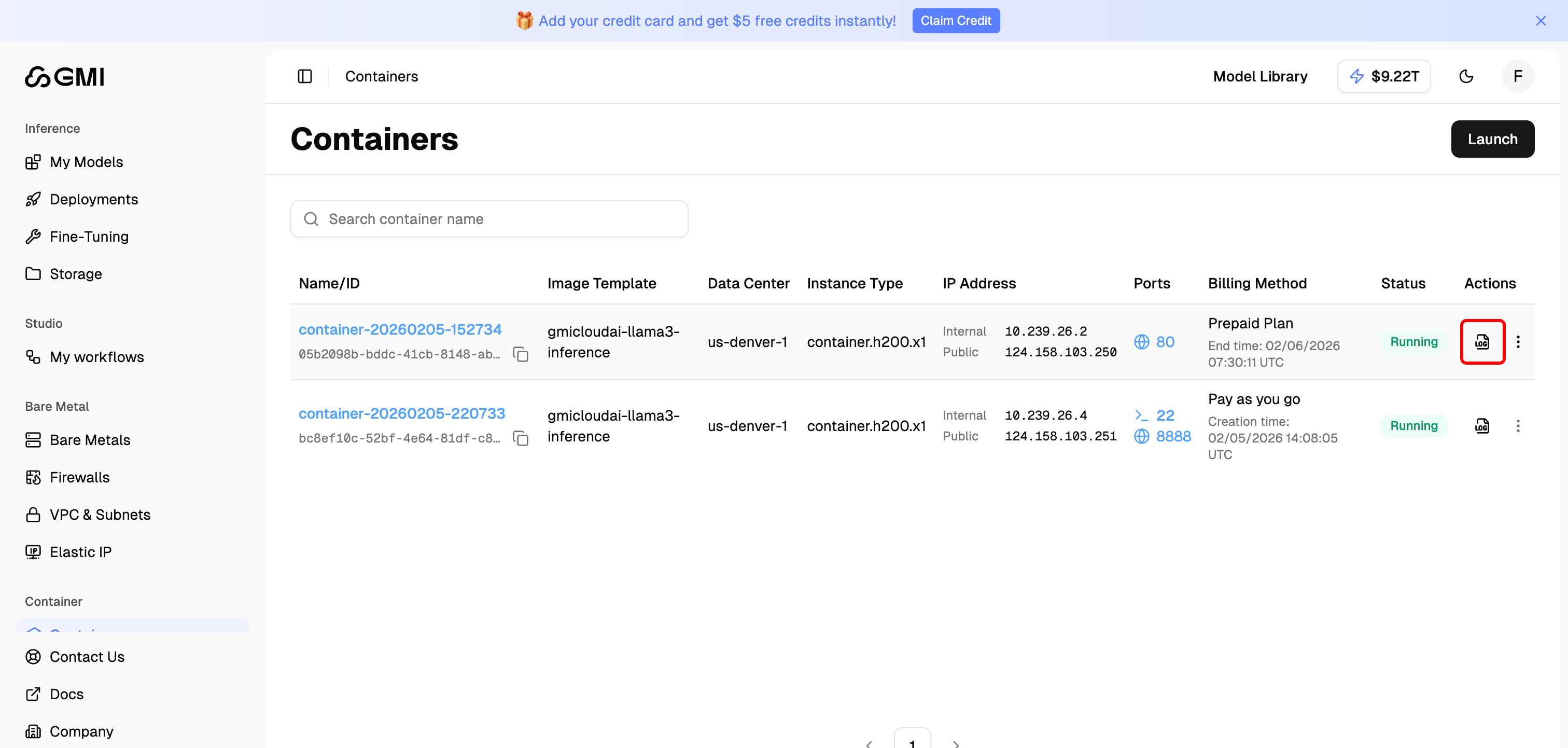Click the GMI logo

pyautogui.click(x=64, y=77)
